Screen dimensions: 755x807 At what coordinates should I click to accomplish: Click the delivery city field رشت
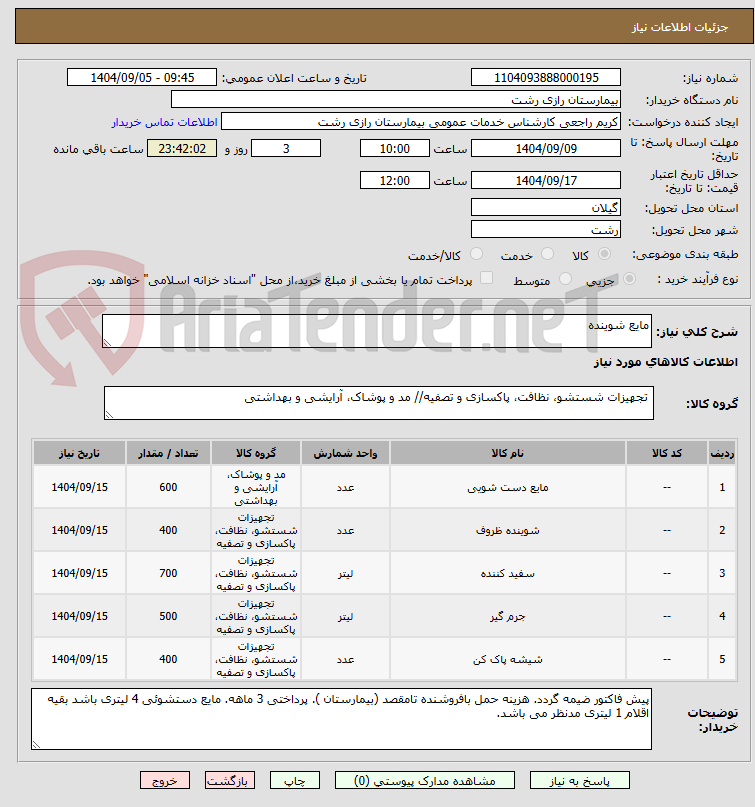point(546,230)
